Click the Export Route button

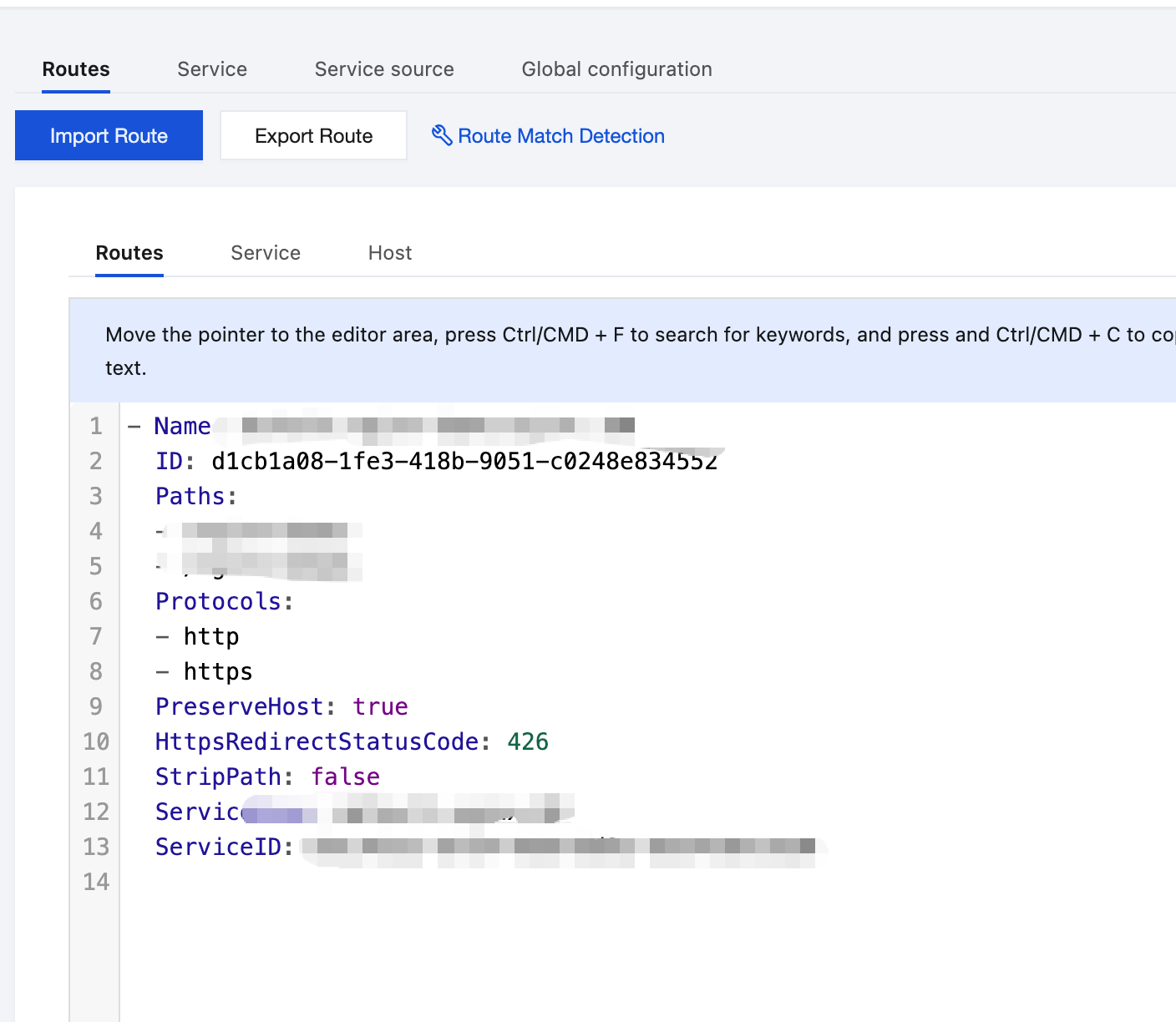[x=313, y=135]
